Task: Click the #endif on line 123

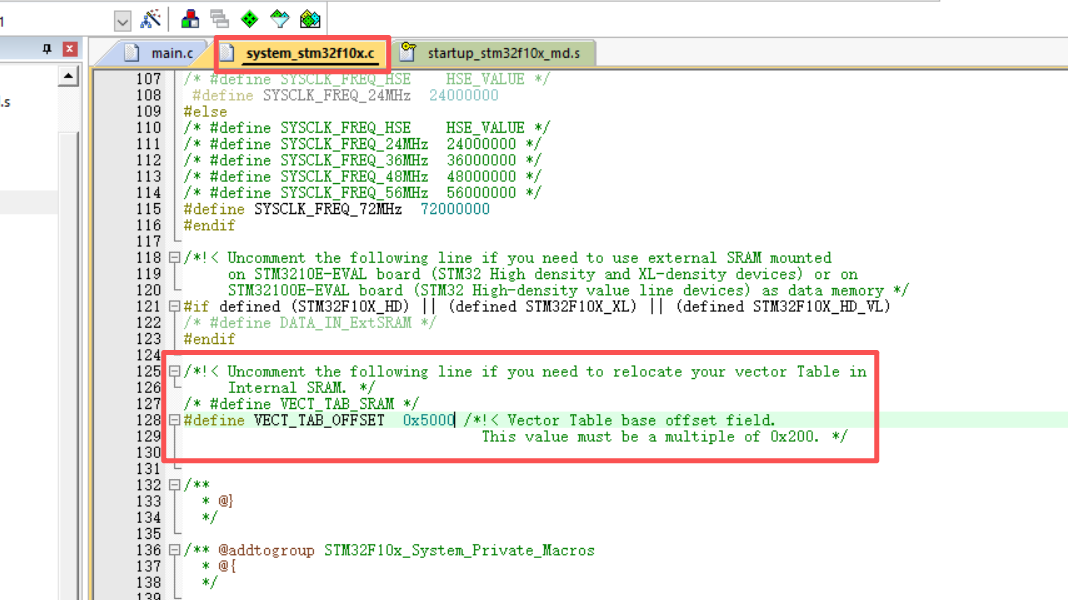Action: tap(209, 339)
